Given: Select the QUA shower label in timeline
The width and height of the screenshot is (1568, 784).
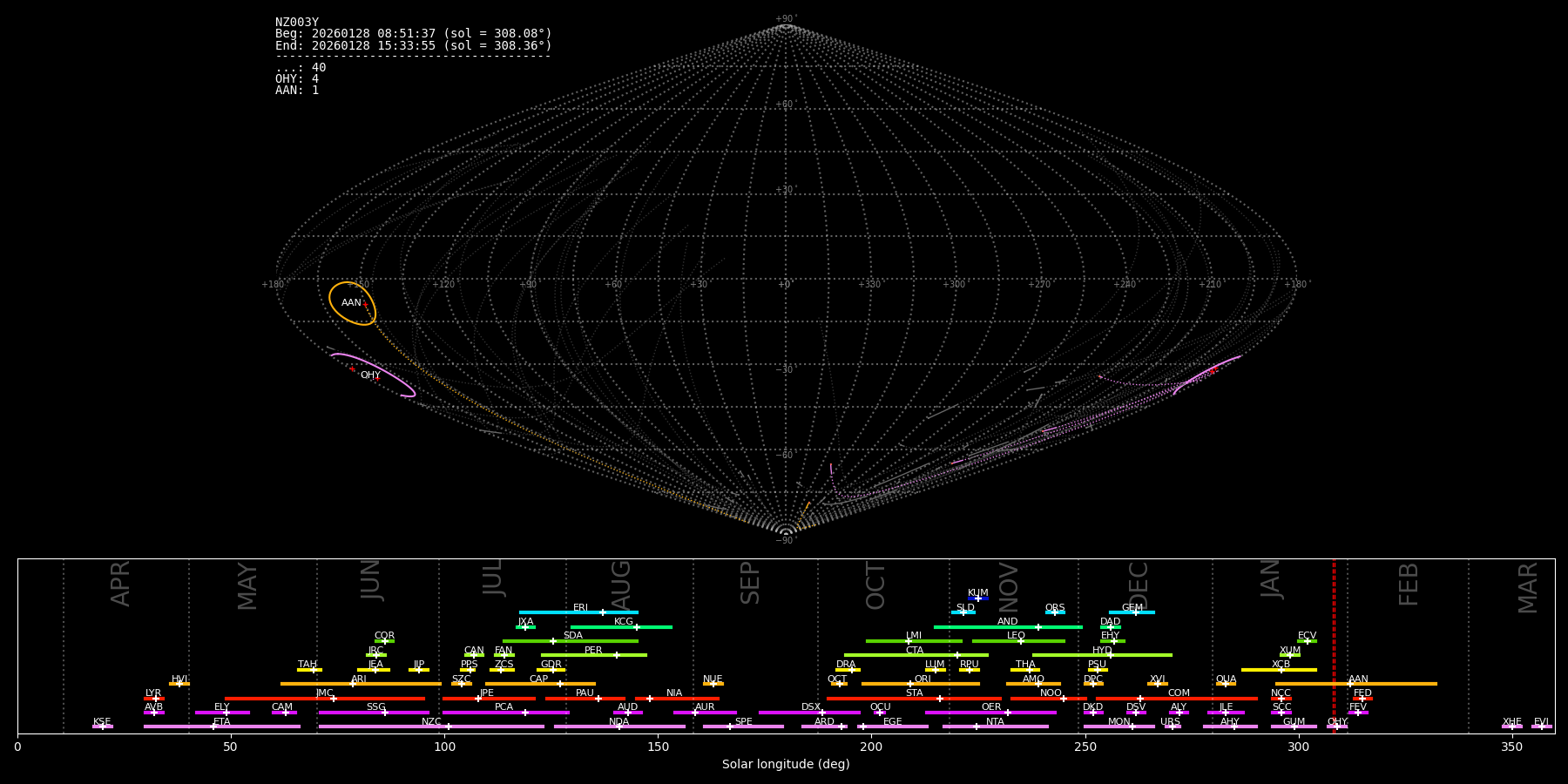Looking at the screenshot, I should 1226,679.
